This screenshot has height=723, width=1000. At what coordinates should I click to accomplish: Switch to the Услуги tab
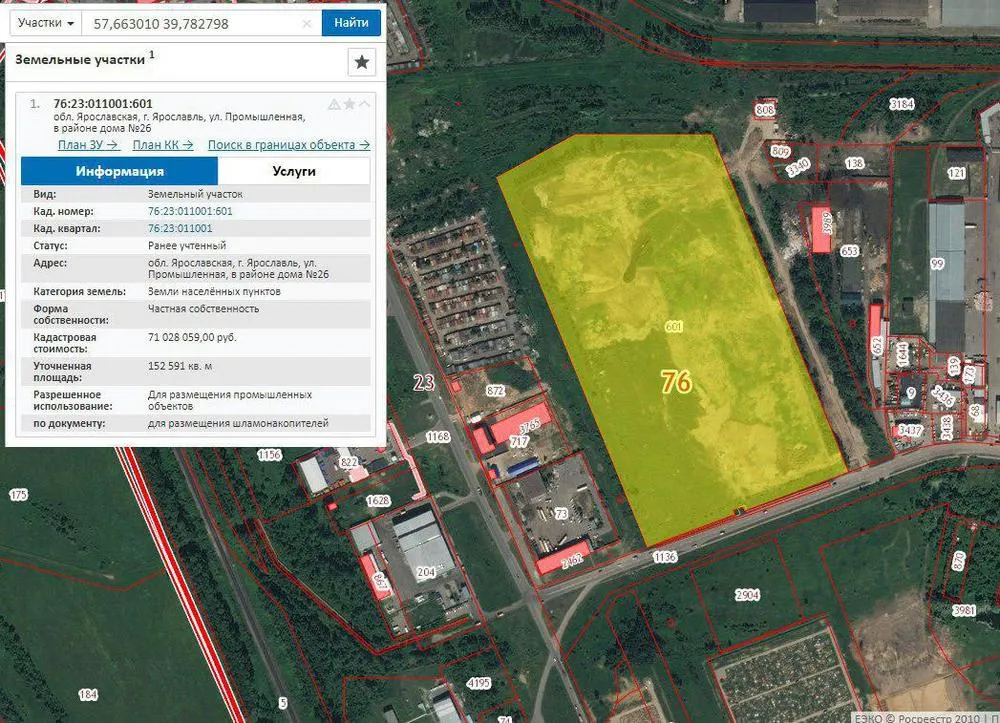tap(294, 171)
